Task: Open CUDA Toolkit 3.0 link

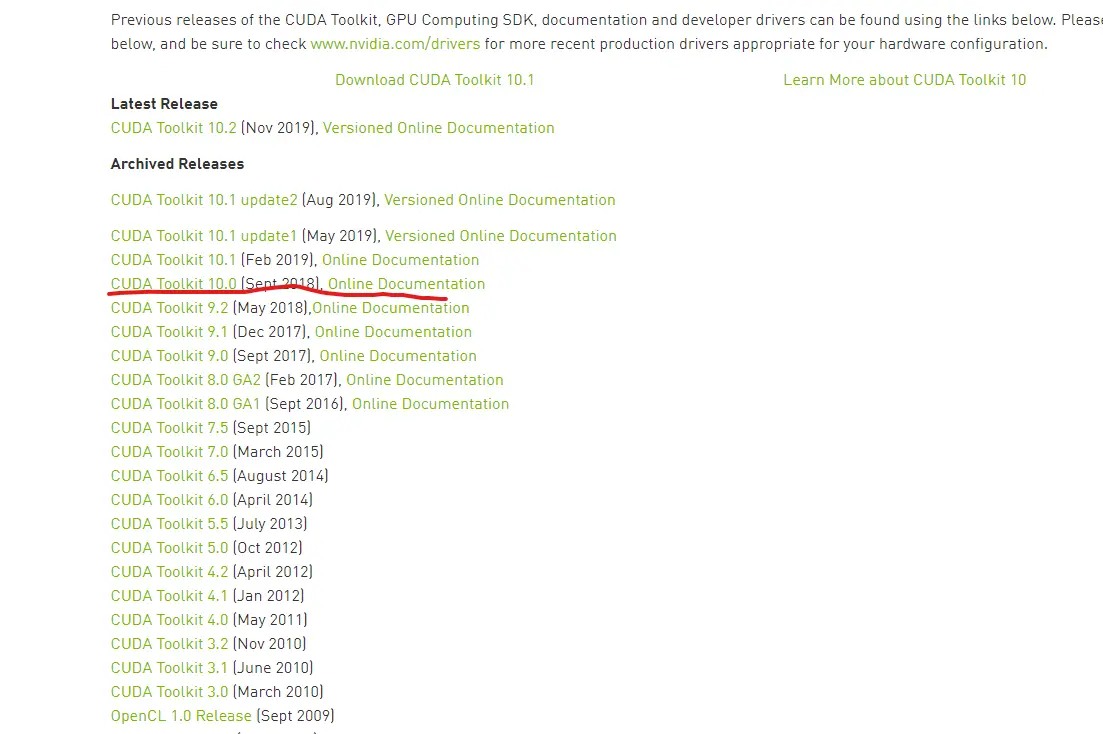Action: pos(170,691)
